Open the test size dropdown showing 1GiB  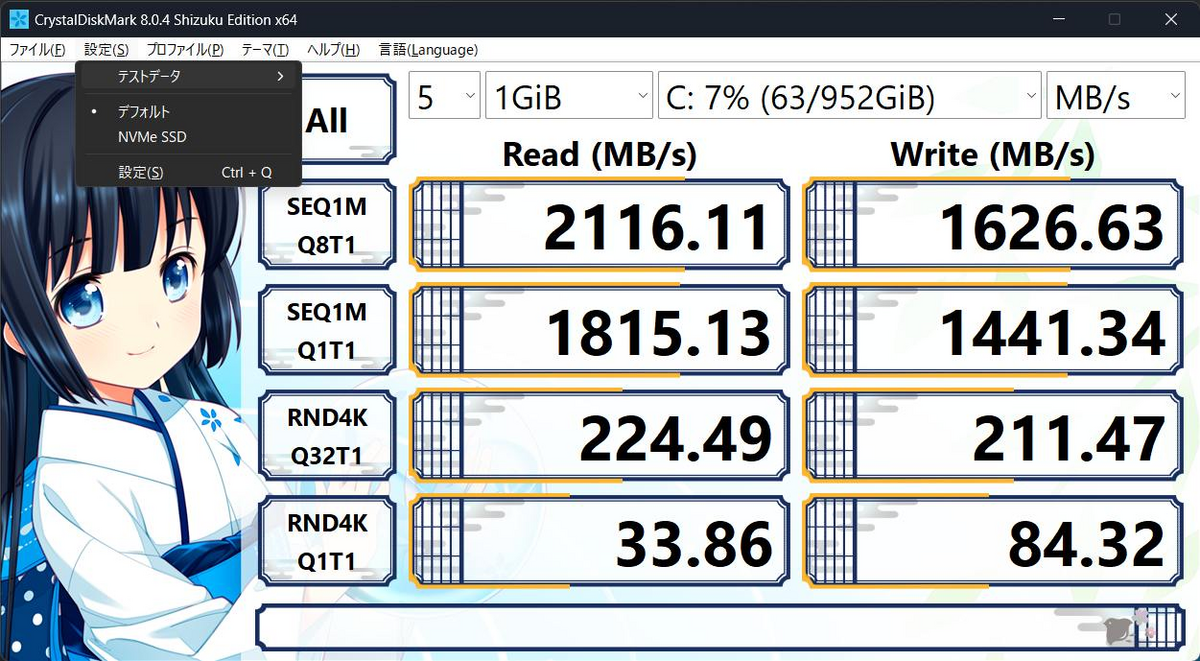pos(570,97)
